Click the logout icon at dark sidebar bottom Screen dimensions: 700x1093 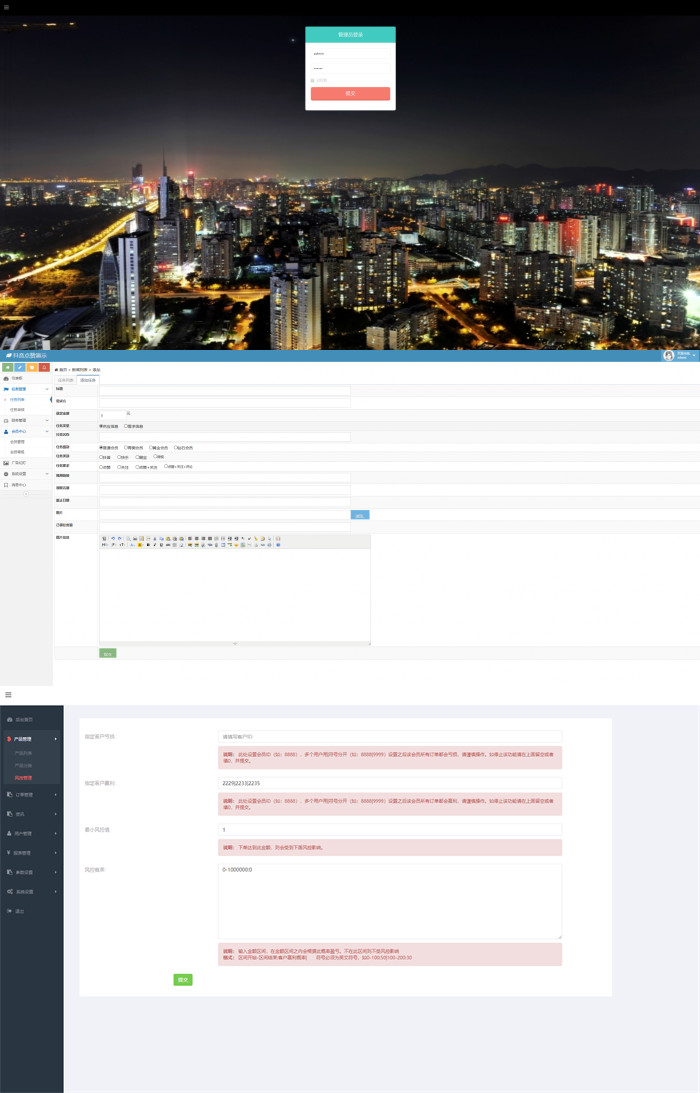[x=10, y=911]
